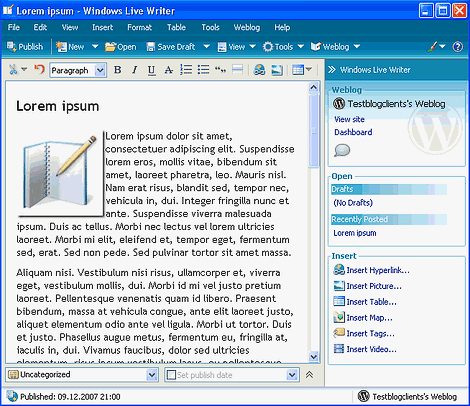Click the toolbar Insert Hyperlink globe icon
470x406 pixels.
pos(259,70)
